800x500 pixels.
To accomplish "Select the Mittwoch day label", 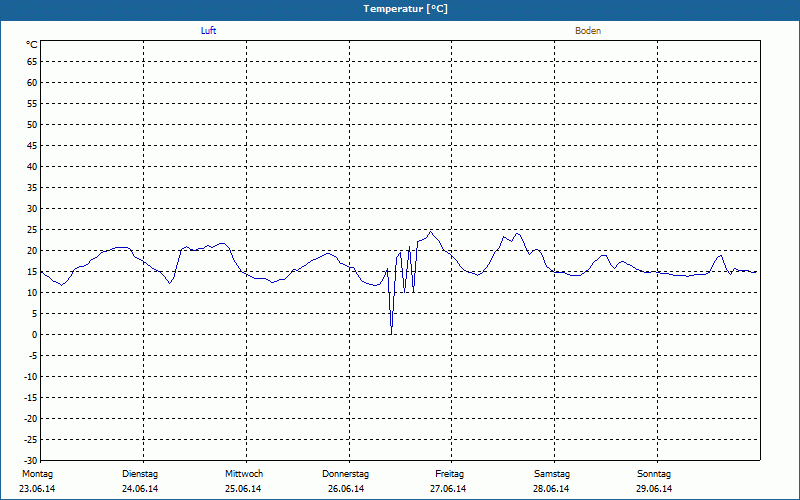I will 244,474.
